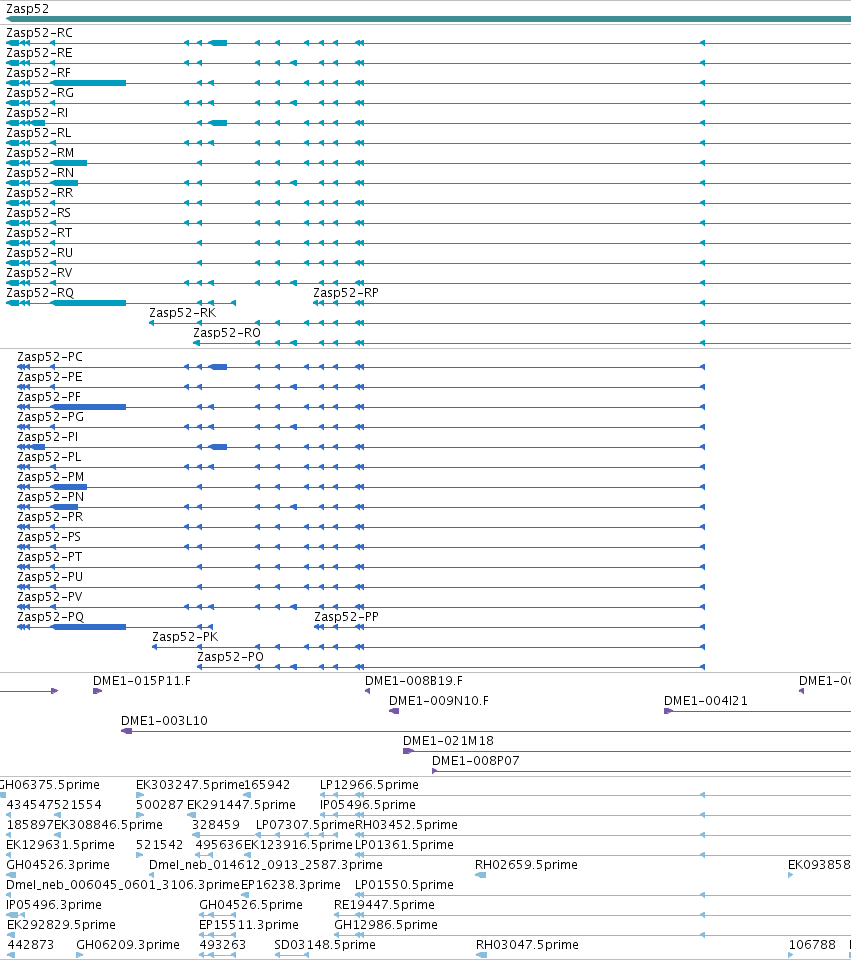Click protein Zasp52-PV label
The image size is (851, 960).
[x=50, y=597]
